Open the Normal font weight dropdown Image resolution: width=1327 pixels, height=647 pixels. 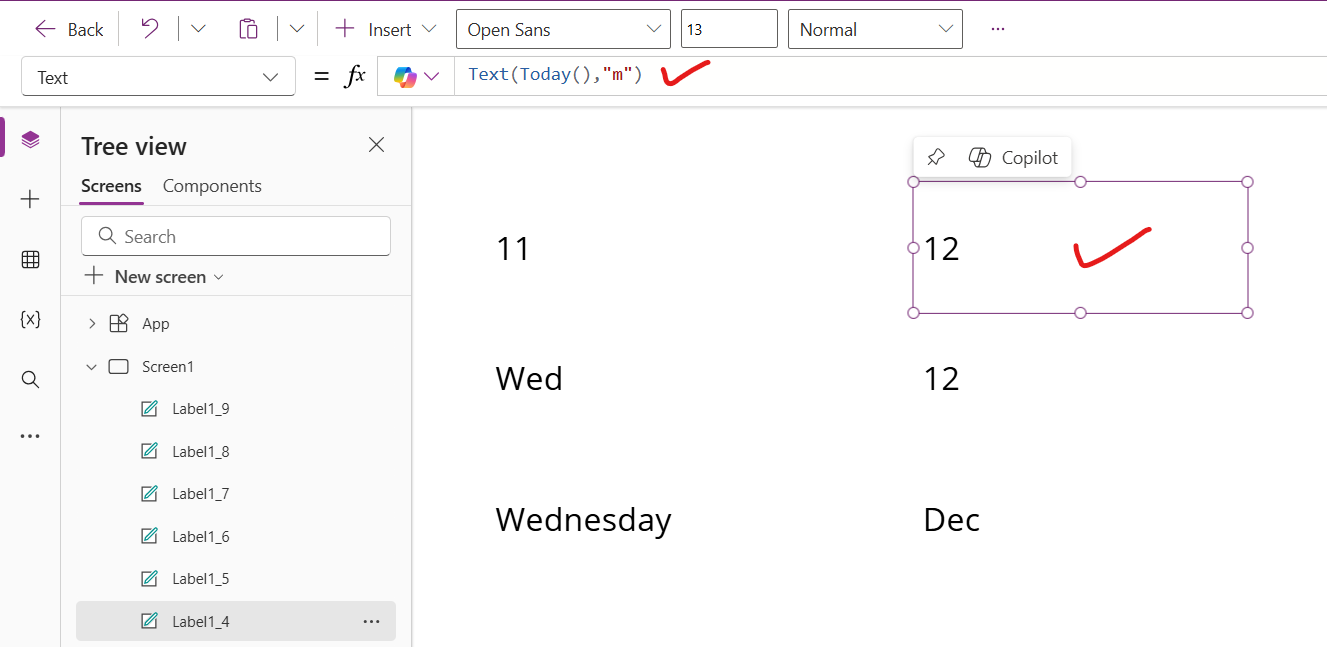(875, 29)
